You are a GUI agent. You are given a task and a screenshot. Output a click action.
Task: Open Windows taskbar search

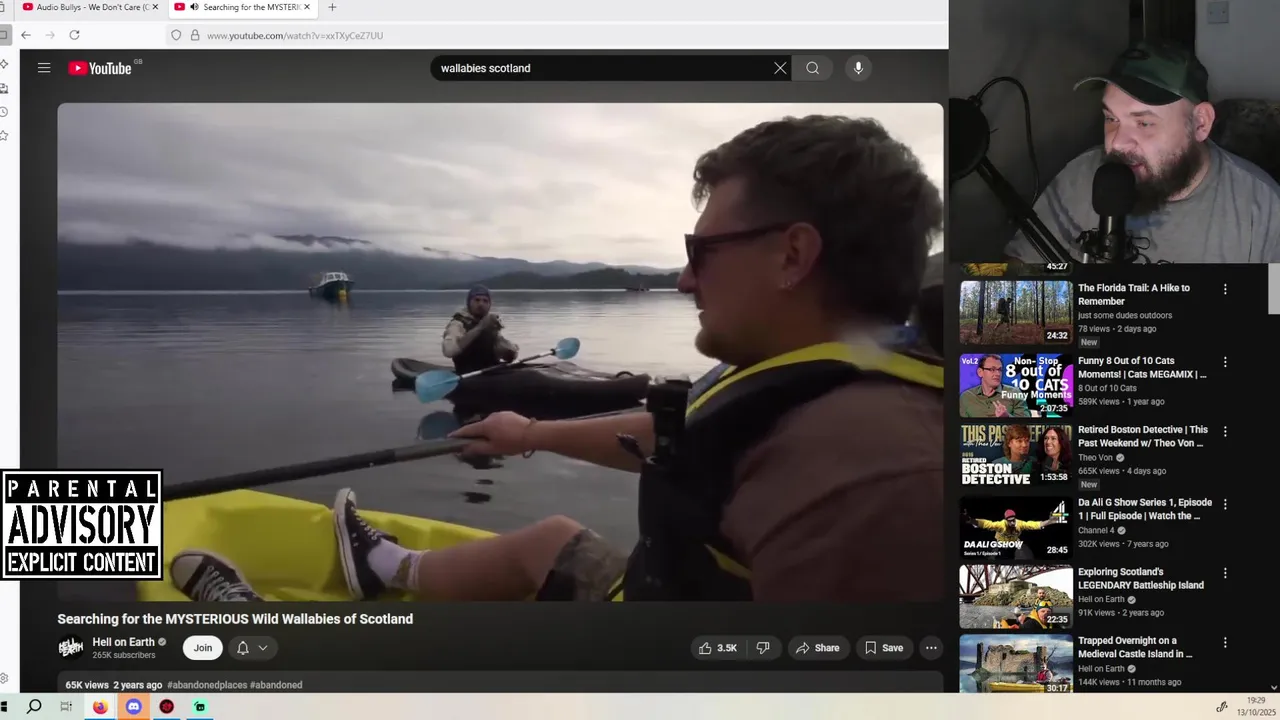[x=34, y=707]
